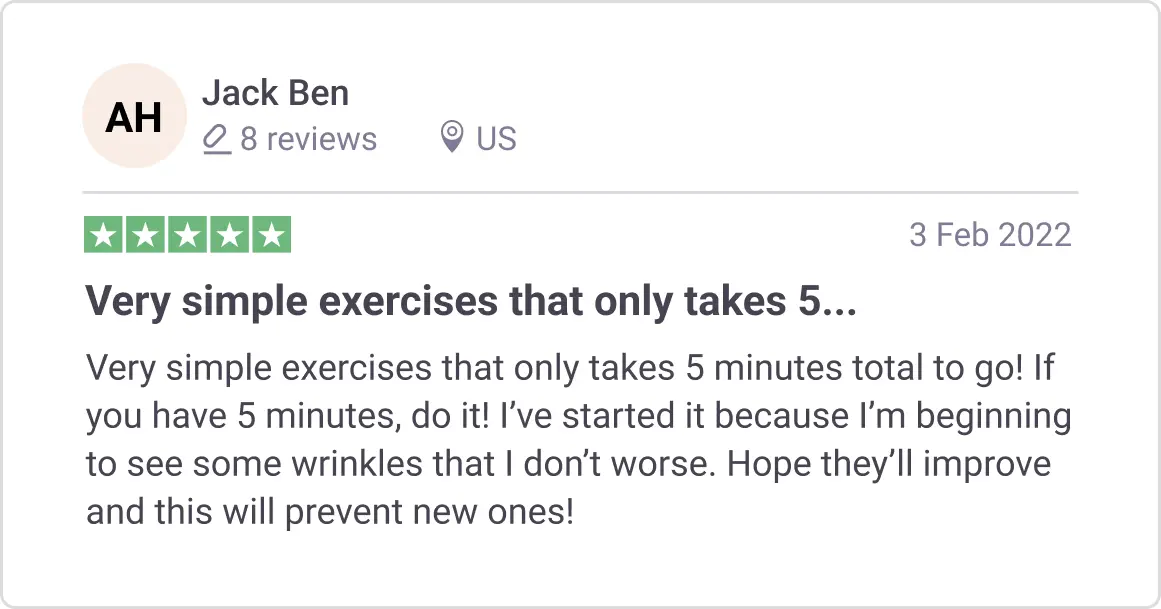The height and width of the screenshot is (609, 1161).
Task: Click the "8 reviews" count text
Action: coord(308,139)
